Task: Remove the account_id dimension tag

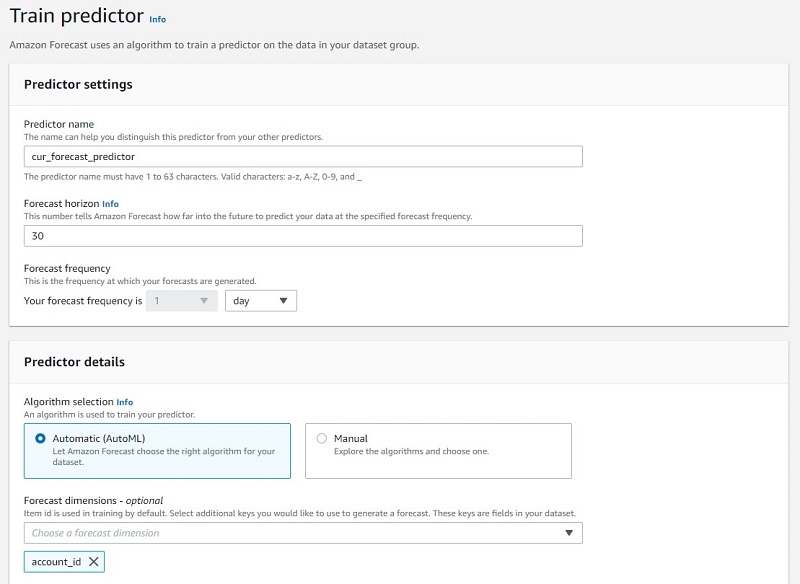Action: pyautogui.click(x=94, y=562)
